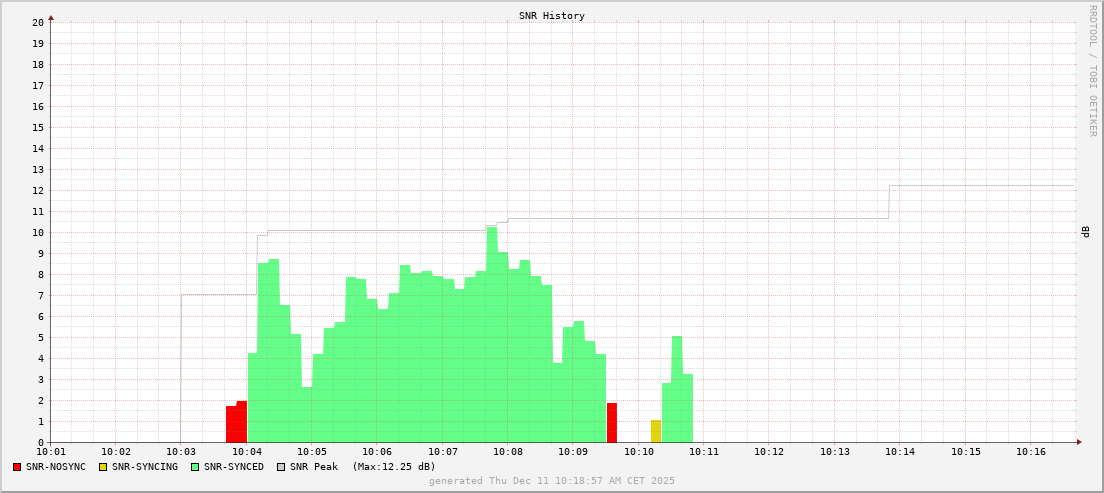The height and width of the screenshot is (493, 1104).
Task: Click the gray SNR Peak legend swatch
Action: coord(281,467)
